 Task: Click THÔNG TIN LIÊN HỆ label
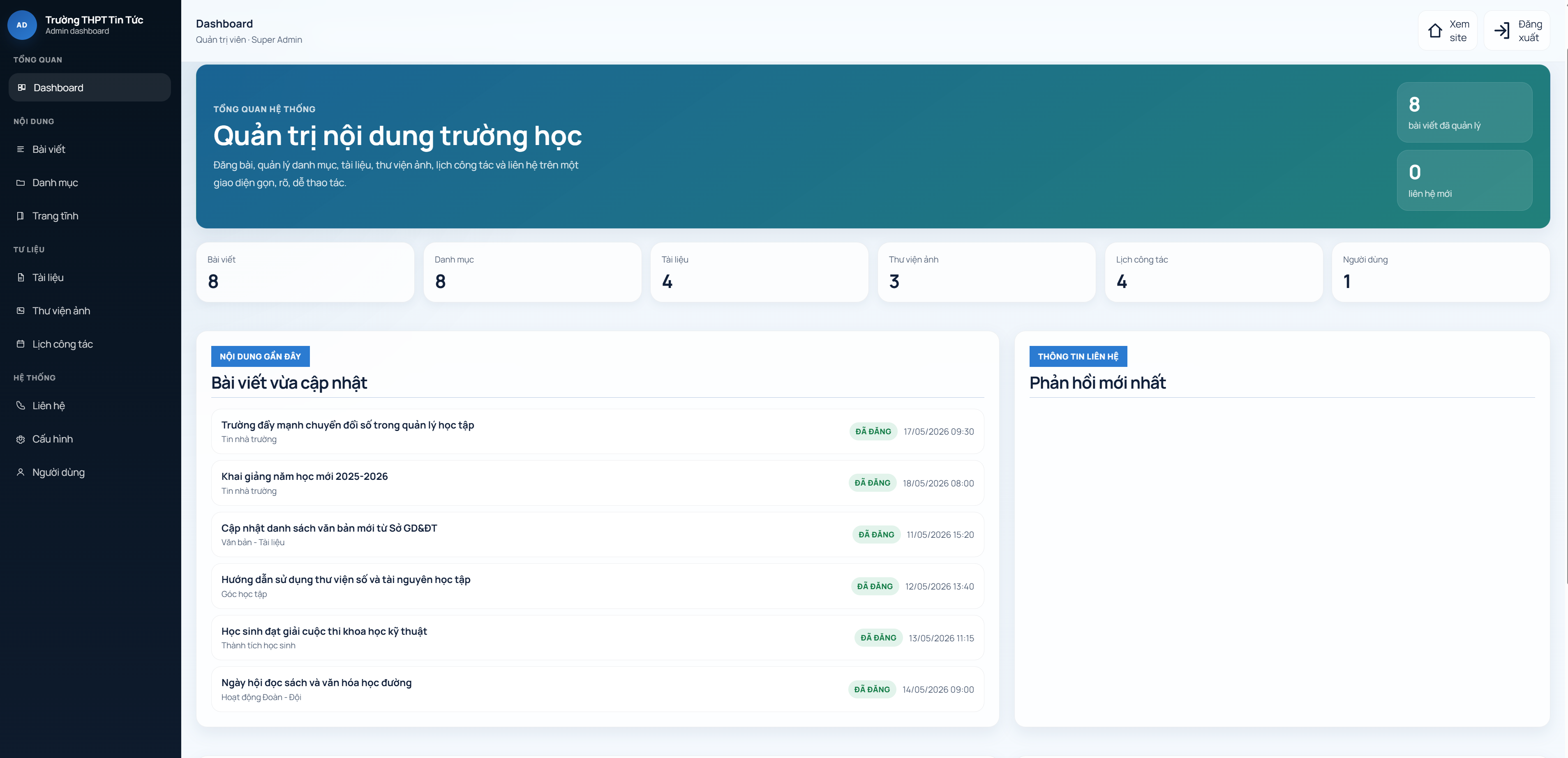tap(1078, 357)
